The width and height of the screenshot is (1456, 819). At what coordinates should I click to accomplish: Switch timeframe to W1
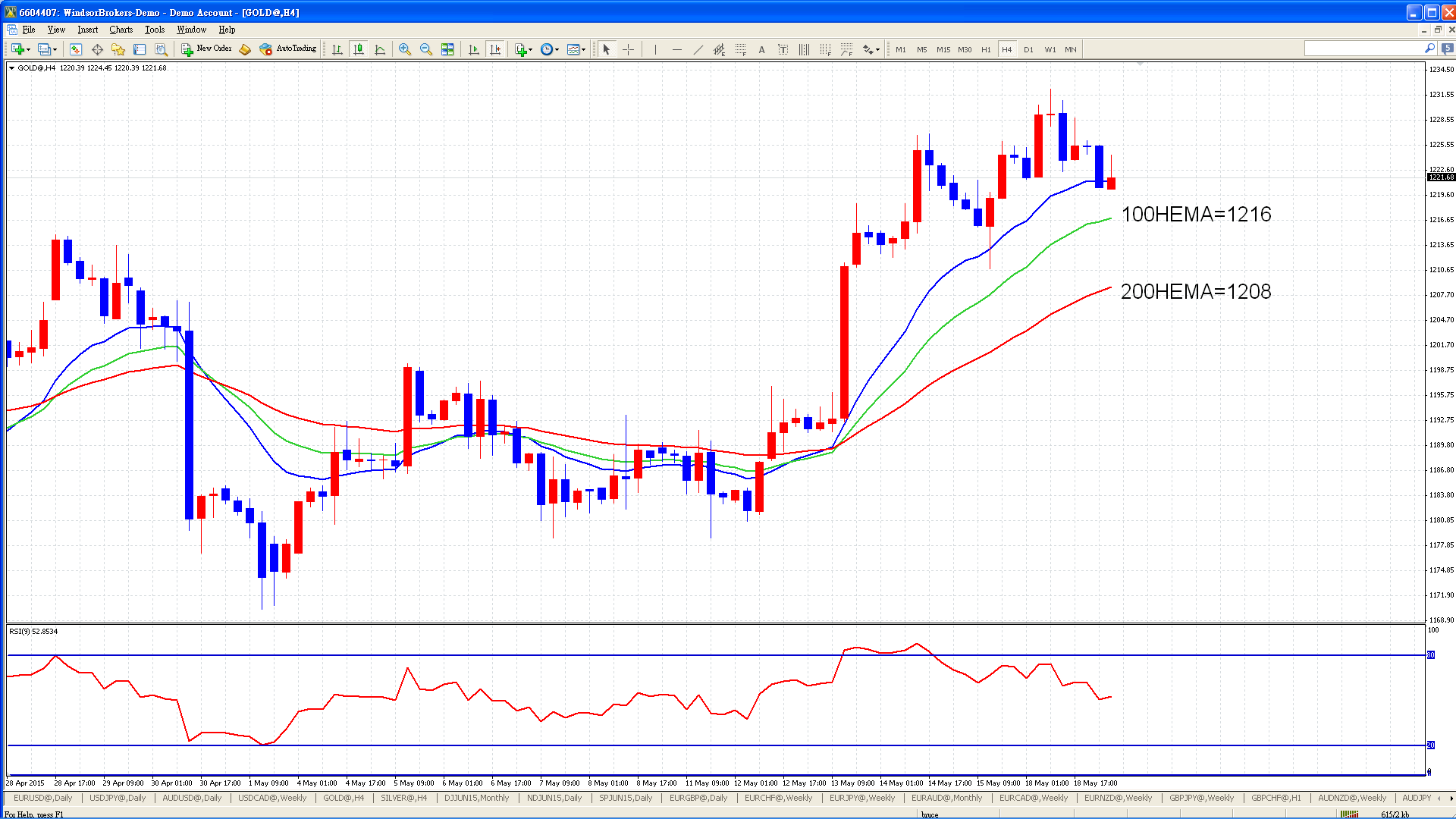pyautogui.click(x=1050, y=49)
